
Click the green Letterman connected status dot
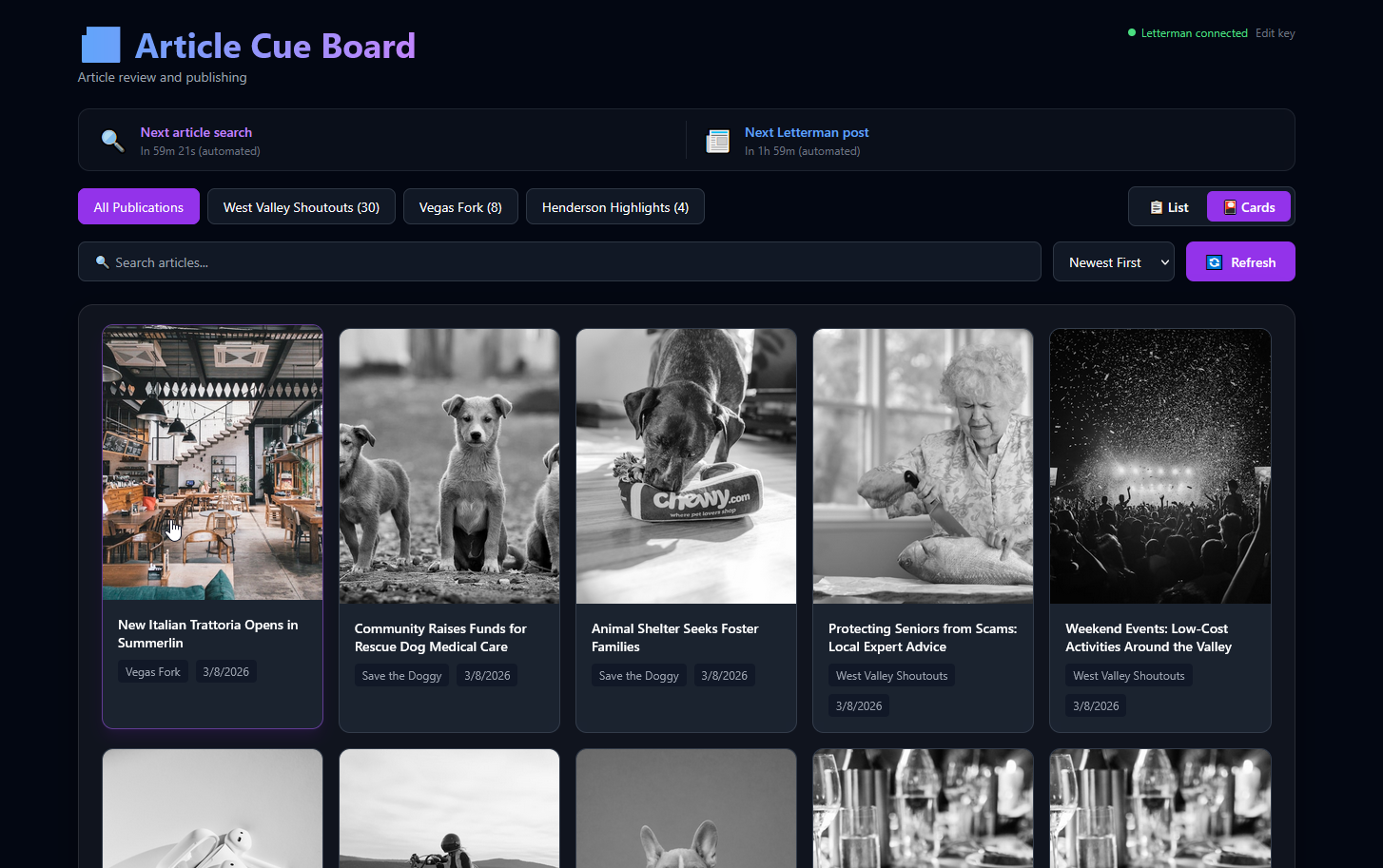(1131, 33)
